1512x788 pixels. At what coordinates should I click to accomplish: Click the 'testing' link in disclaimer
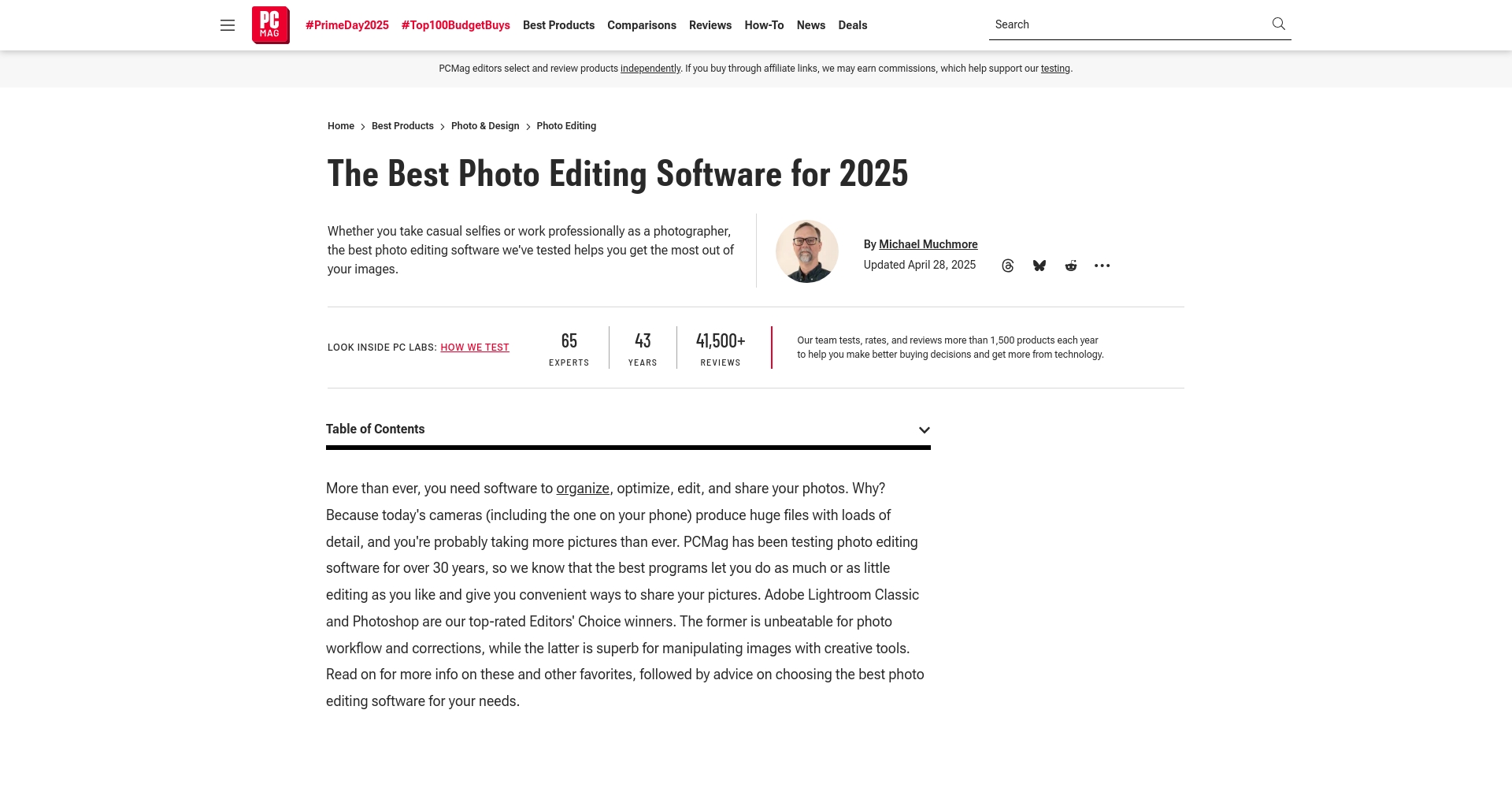pos(1055,69)
